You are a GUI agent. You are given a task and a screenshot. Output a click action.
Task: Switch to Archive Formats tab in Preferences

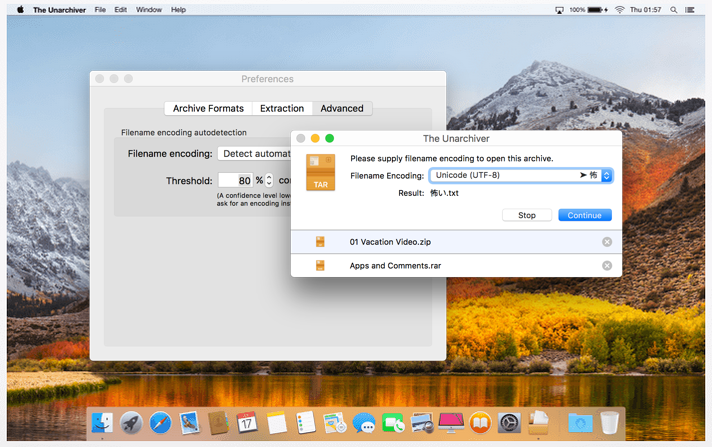[x=208, y=109]
